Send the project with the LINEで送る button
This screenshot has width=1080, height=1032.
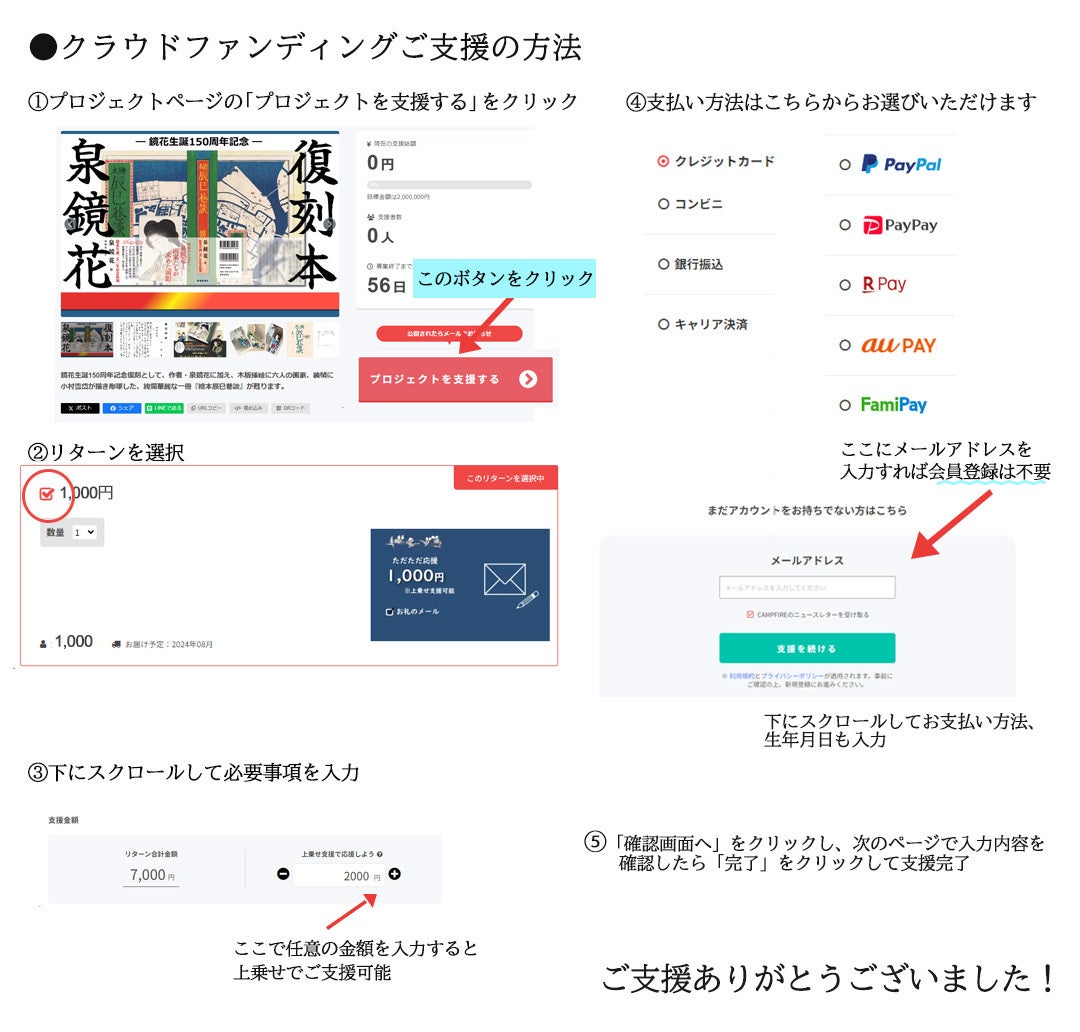pyautogui.click(x=164, y=408)
